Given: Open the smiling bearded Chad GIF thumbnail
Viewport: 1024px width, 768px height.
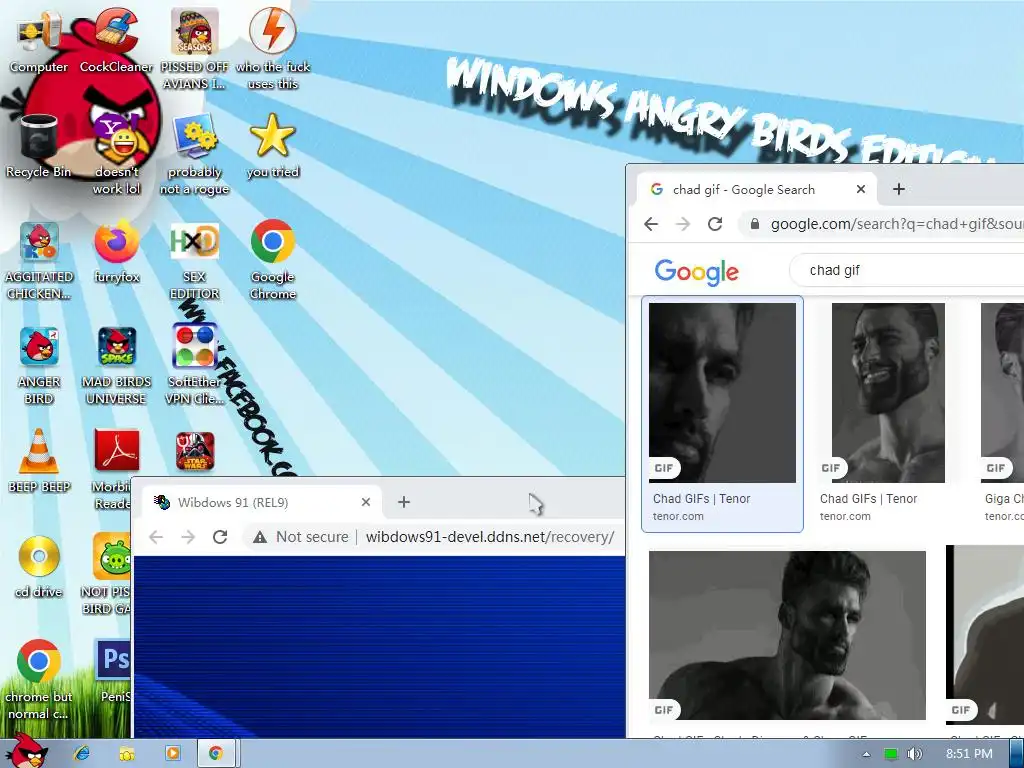Looking at the screenshot, I should coord(888,392).
